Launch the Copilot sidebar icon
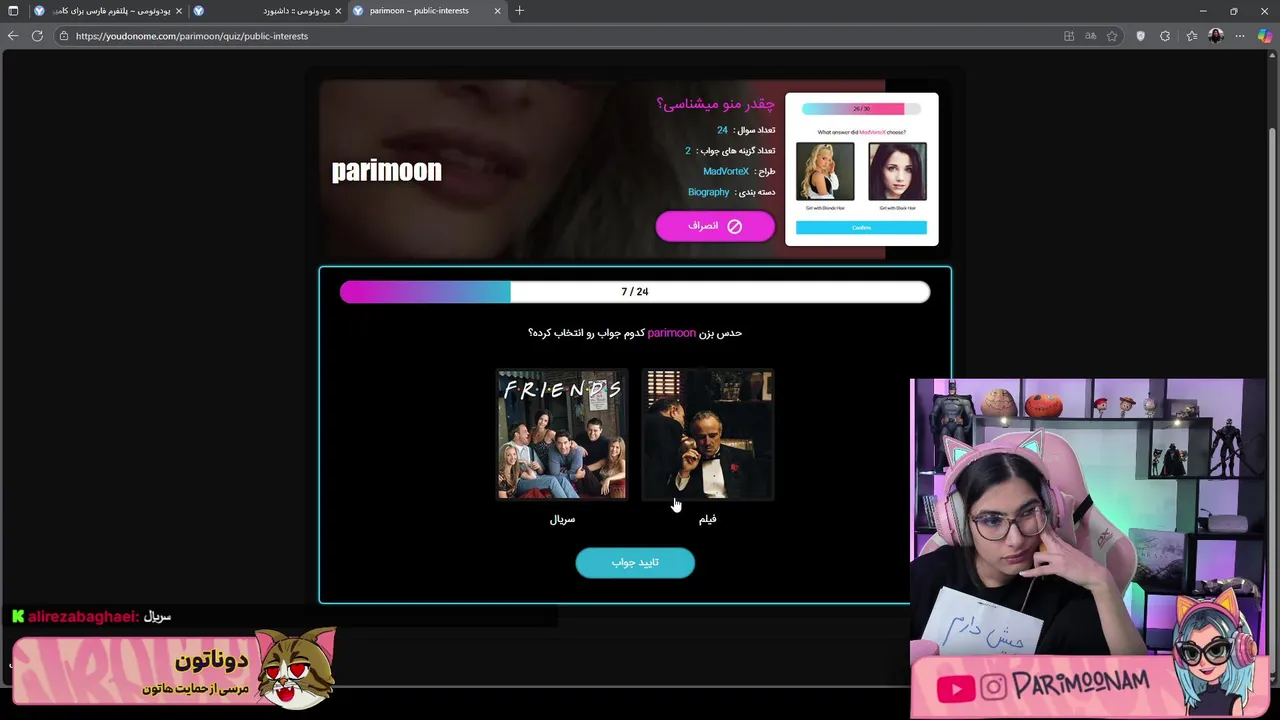Viewport: 1280px width, 720px height. (1265, 36)
